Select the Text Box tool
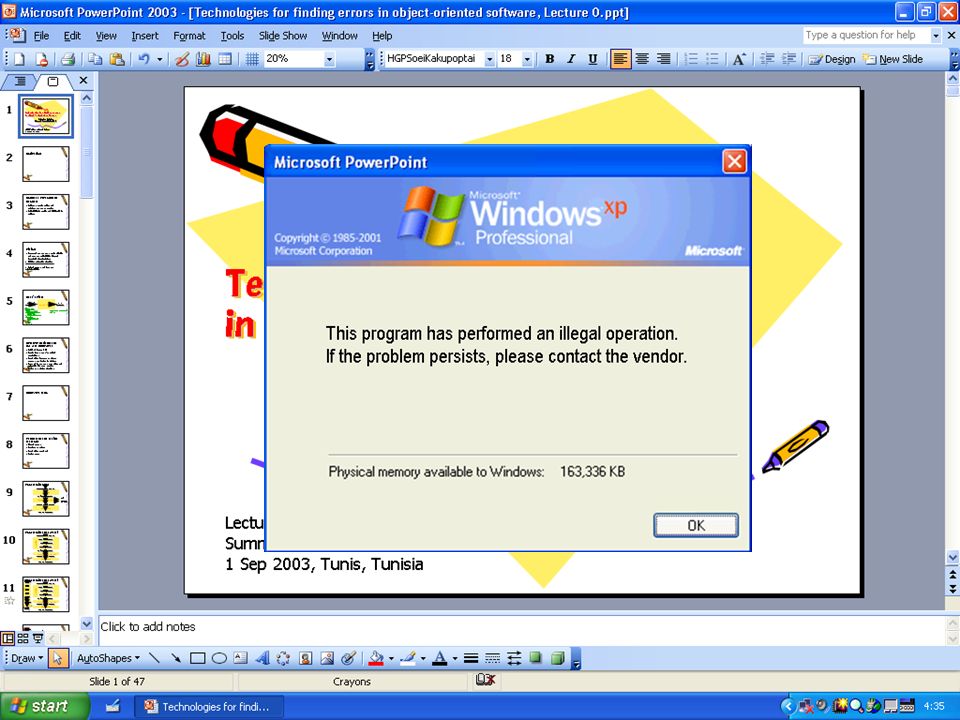Viewport: 960px width, 720px height. coord(241,658)
